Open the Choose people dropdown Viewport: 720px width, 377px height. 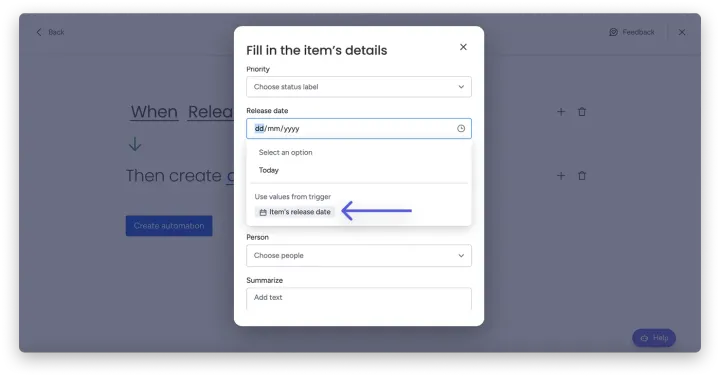click(359, 255)
